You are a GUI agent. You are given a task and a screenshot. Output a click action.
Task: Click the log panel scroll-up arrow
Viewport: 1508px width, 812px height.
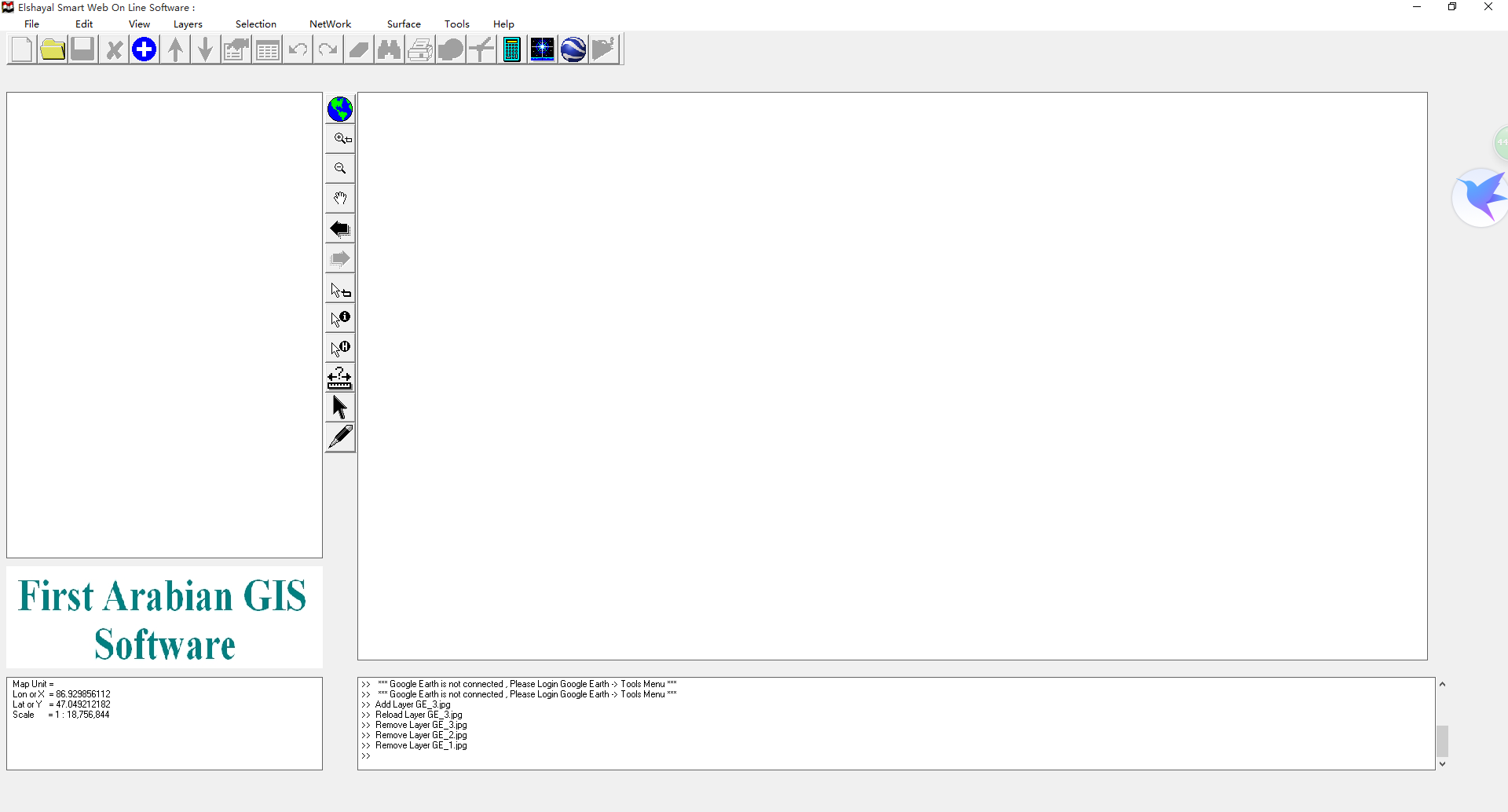(1442, 684)
